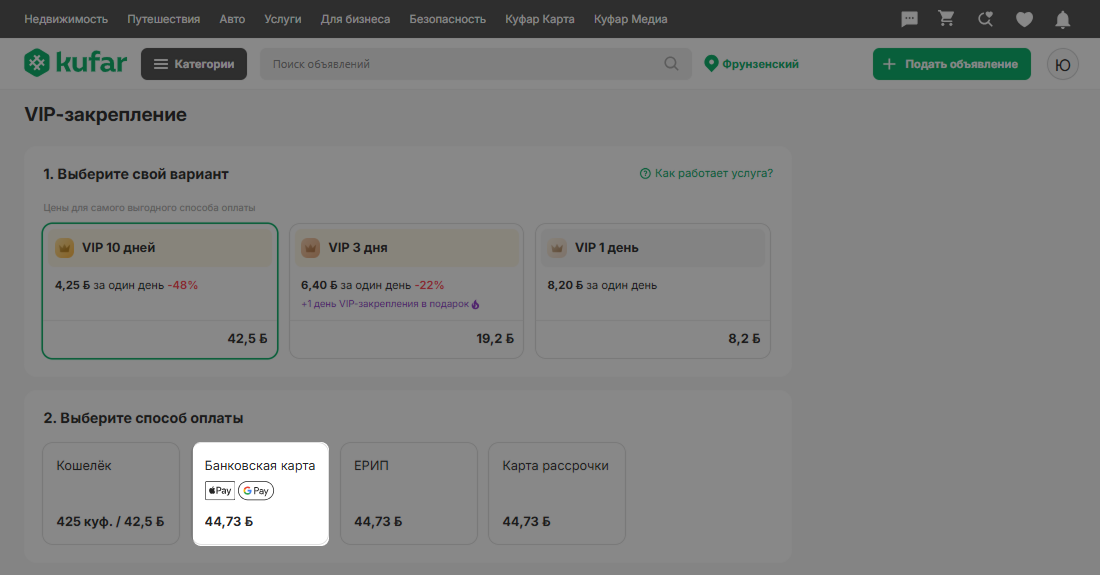Viewport: 1100px width, 575px height.
Task: Click the -22% discount label
Action: (x=429, y=285)
